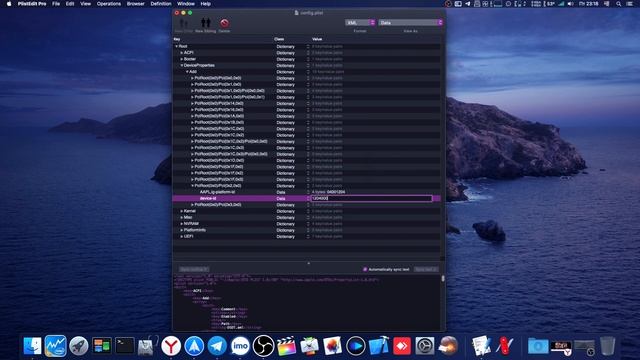Click the XML text pane scrollbar thumb
The image size is (640, 360).
click(443, 278)
